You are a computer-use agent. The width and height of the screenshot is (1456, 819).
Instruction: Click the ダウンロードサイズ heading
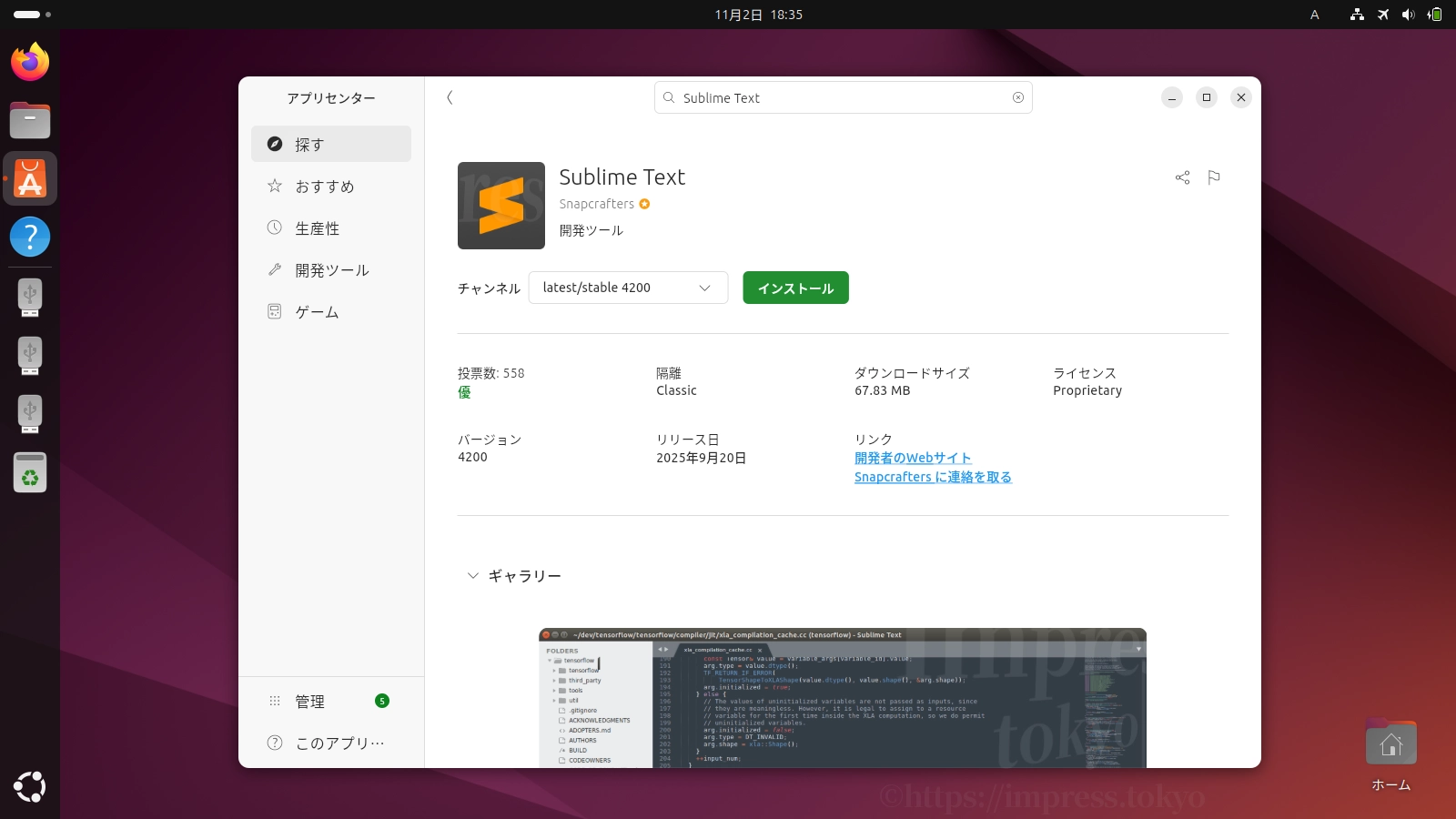pyautogui.click(x=912, y=373)
